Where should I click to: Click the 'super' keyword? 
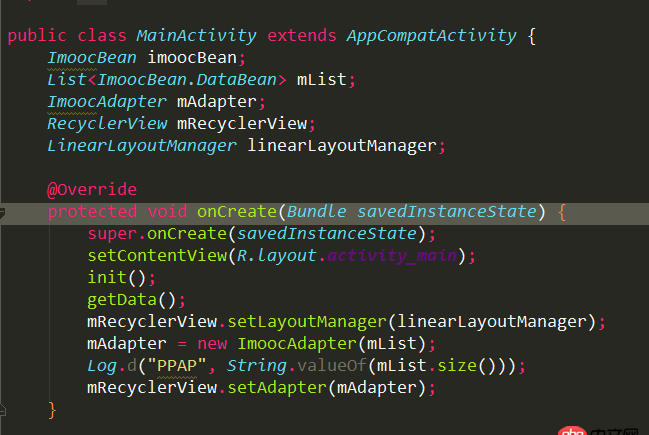pyautogui.click(x=112, y=234)
